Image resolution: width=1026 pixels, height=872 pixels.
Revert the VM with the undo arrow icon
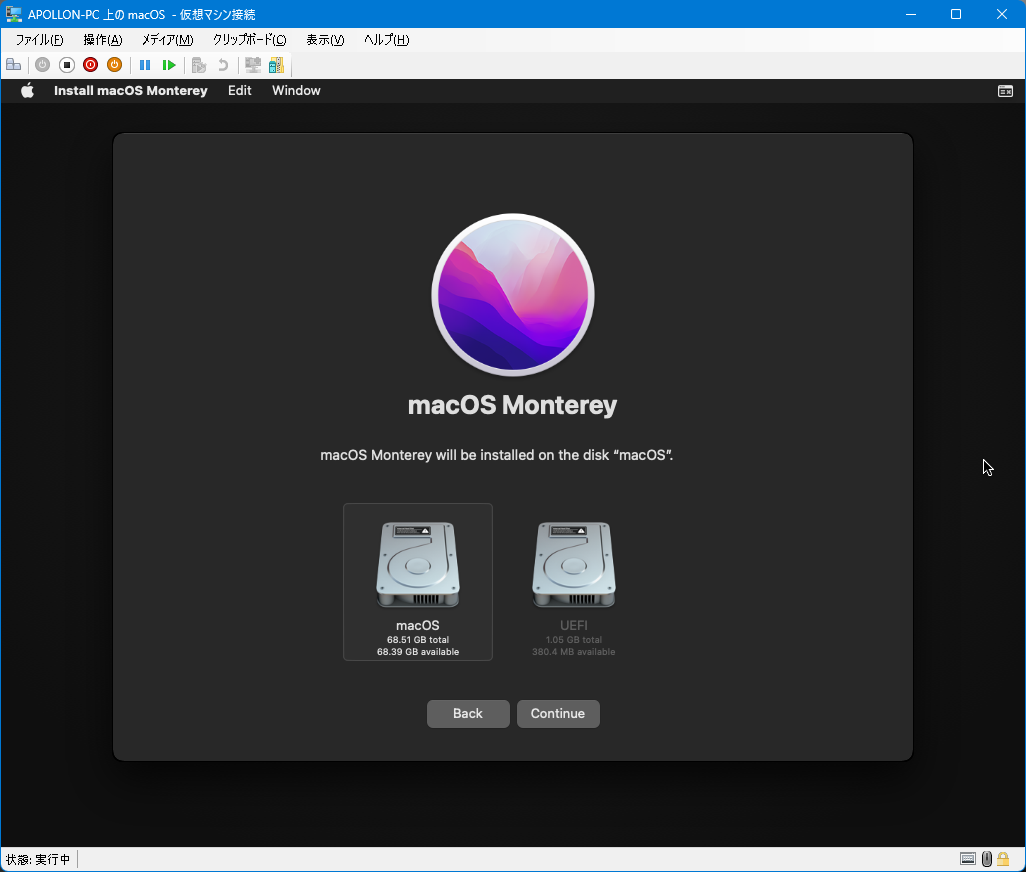point(223,65)
